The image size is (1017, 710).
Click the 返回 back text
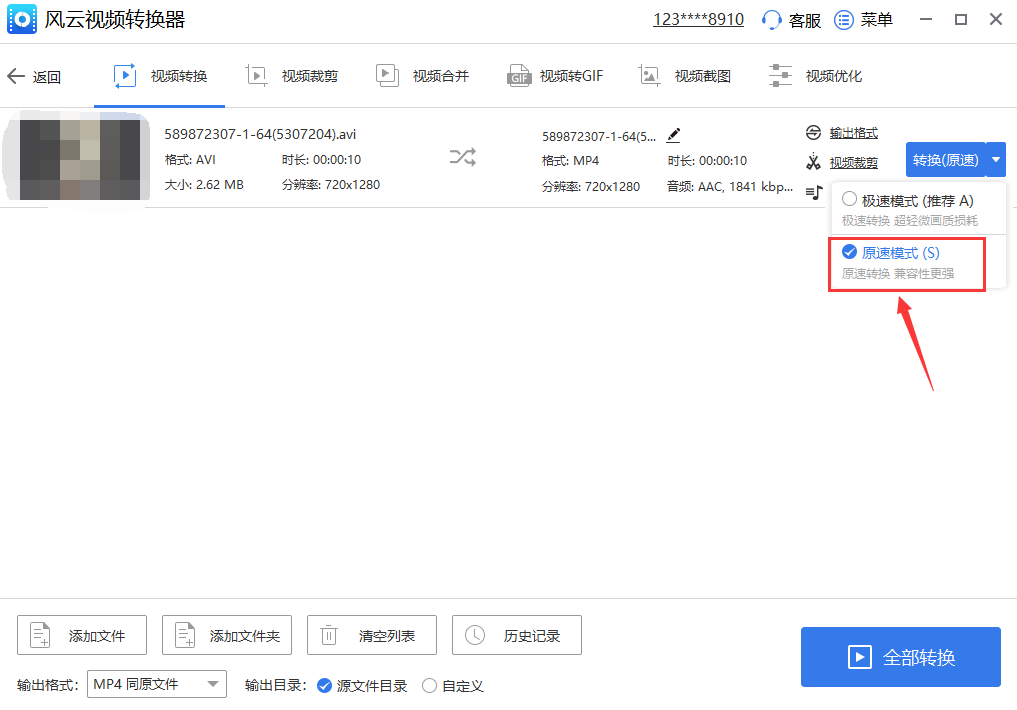coord(47,77)
